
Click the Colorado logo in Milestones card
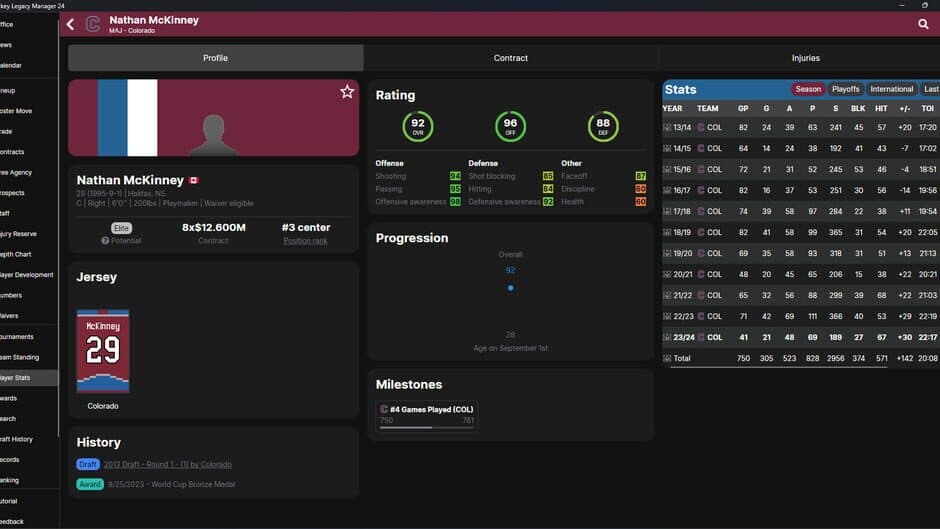click(x=384, y=409)
